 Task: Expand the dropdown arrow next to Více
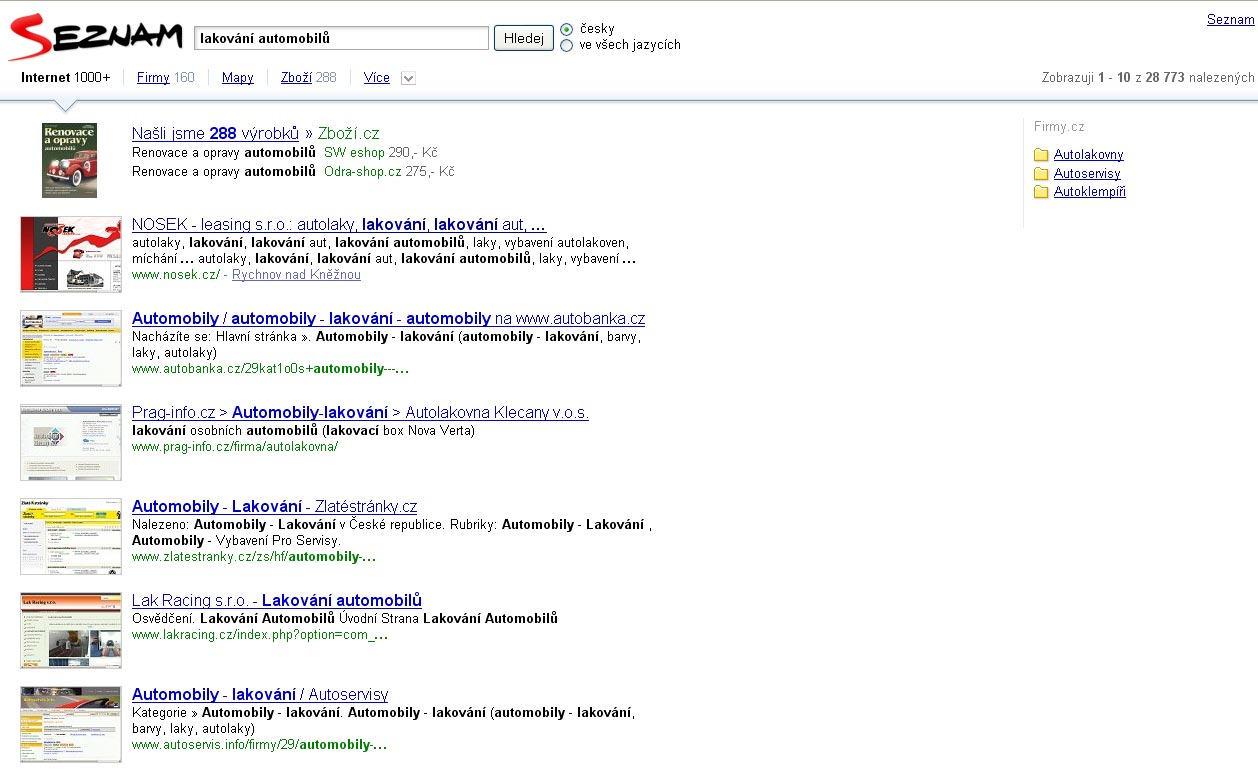click(408, 78)
